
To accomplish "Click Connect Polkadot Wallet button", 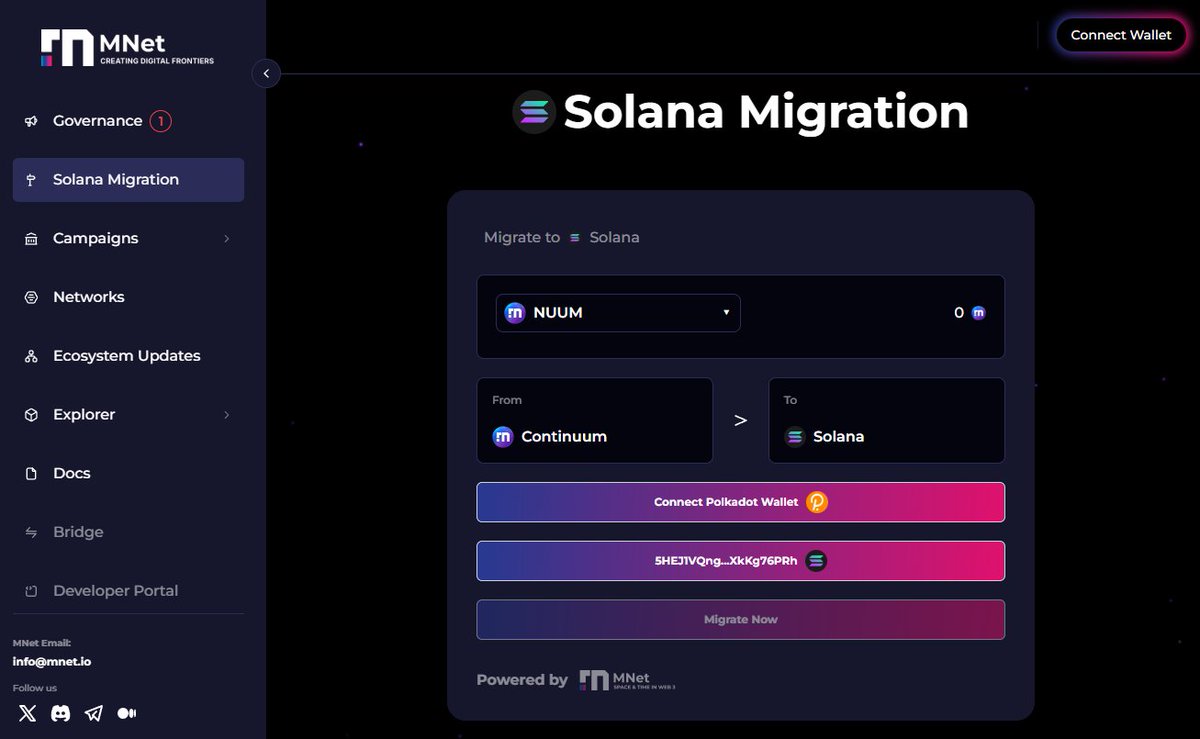I will click(741, 502).
